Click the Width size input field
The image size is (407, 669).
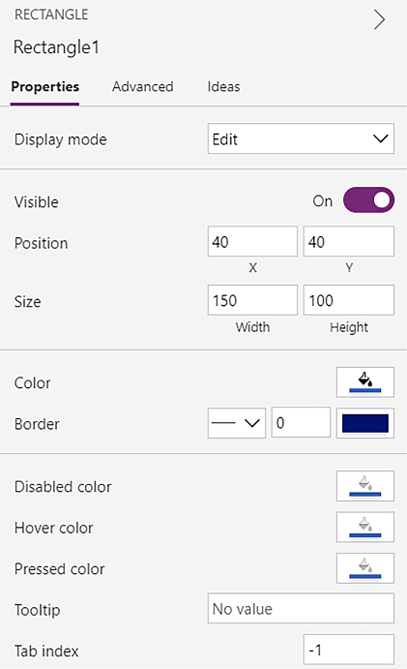click(253, 300)
